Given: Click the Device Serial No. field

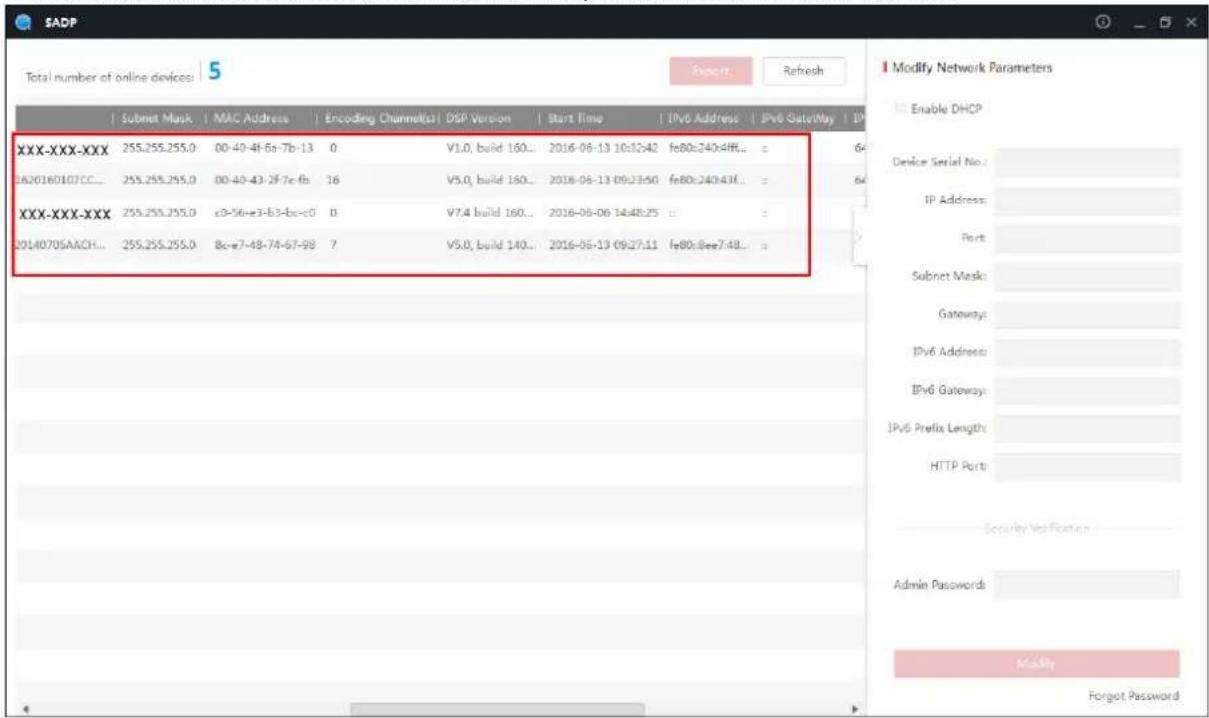Looking at the screenshot, I should click(x=1087, y=162).
